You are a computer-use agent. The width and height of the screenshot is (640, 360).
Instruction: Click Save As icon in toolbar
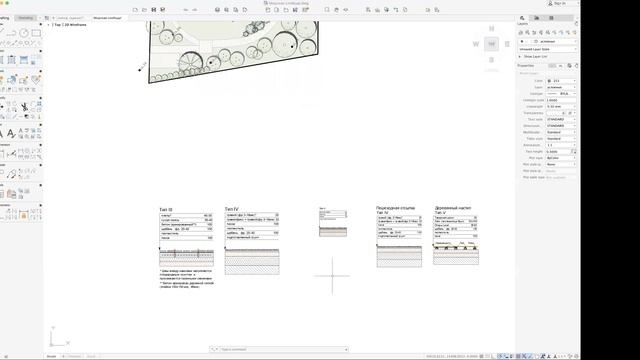[162, 10]
